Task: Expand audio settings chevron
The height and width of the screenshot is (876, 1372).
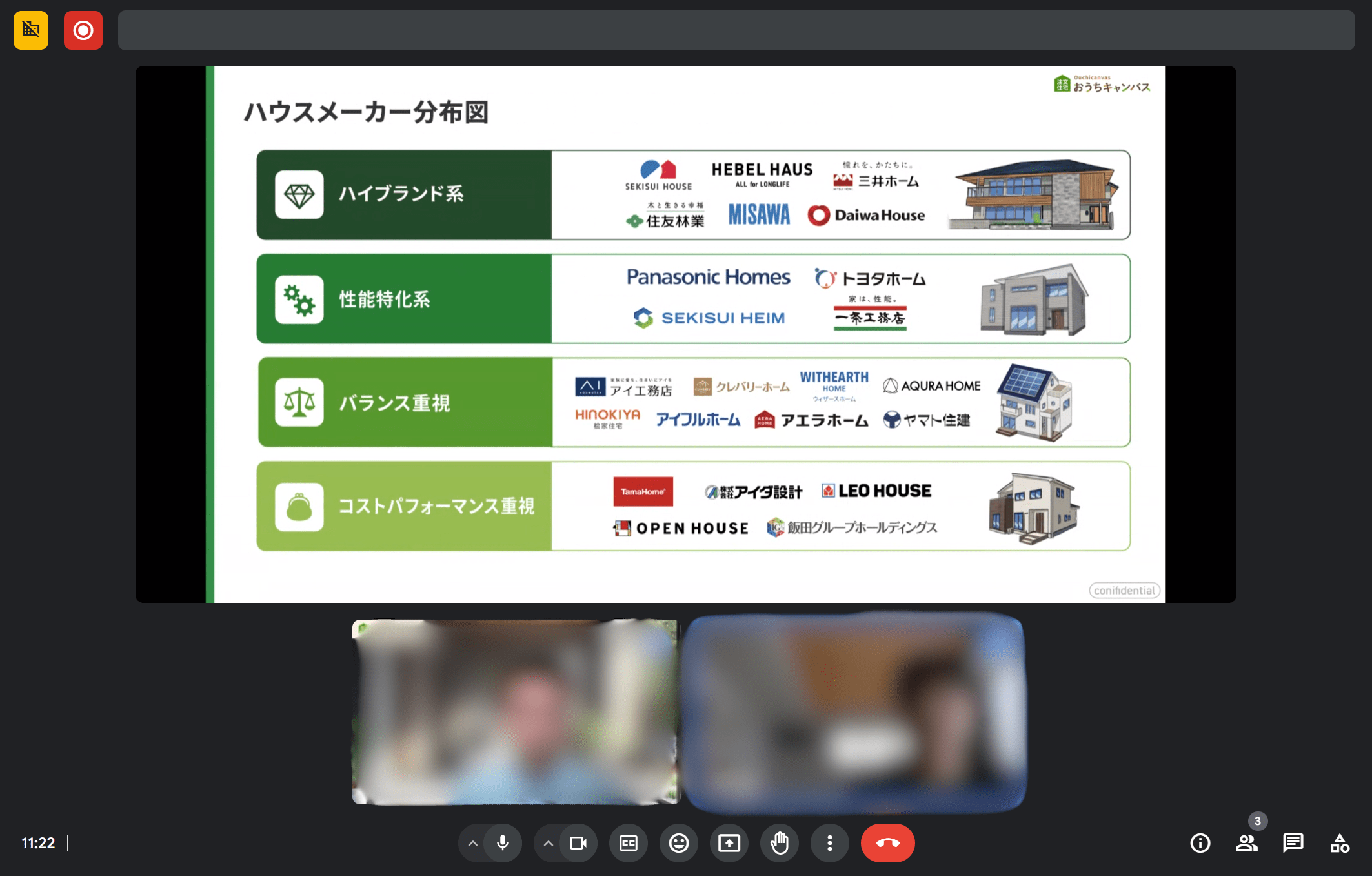Action: click(x=473, y=843)
